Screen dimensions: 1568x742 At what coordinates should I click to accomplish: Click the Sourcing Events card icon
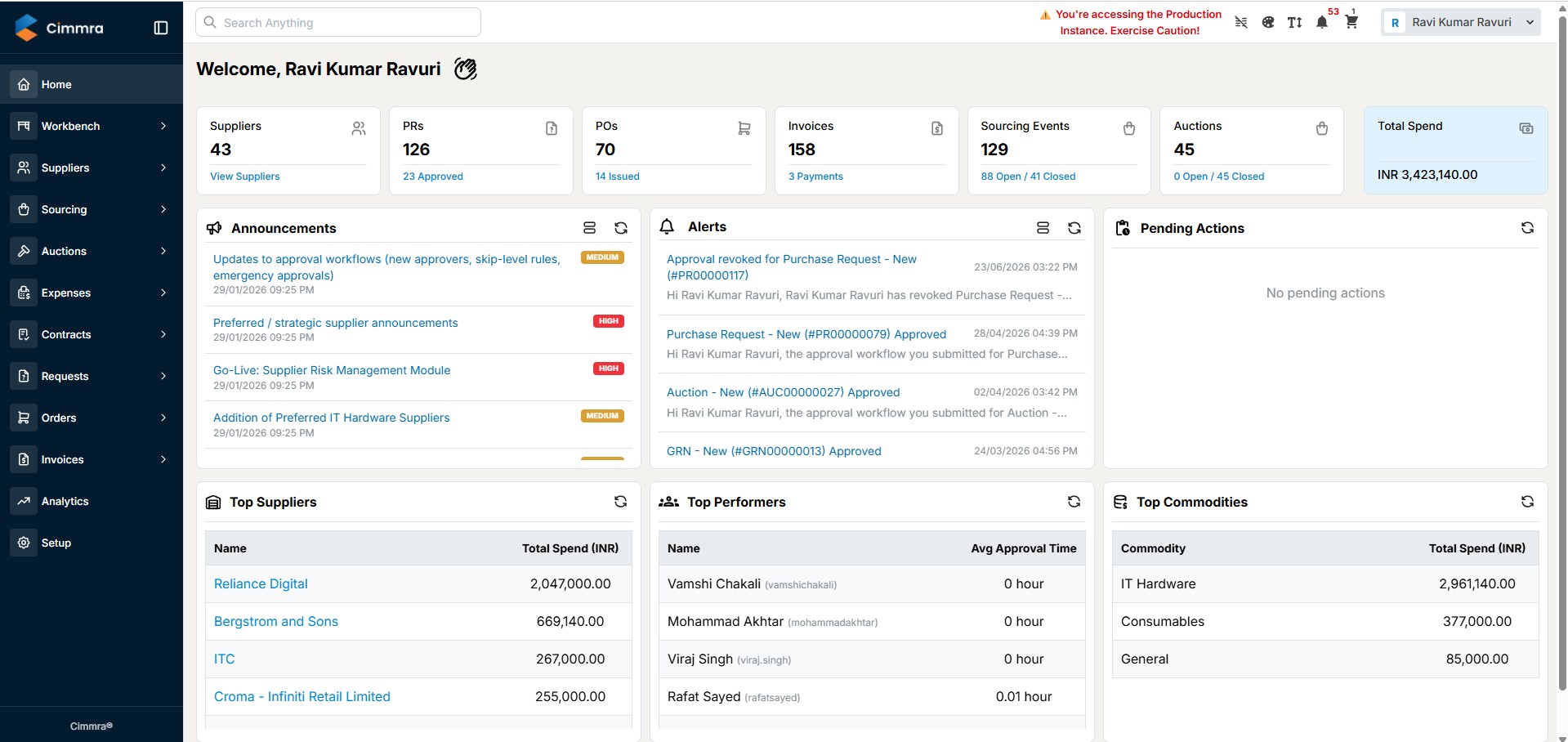point(1129,128)
